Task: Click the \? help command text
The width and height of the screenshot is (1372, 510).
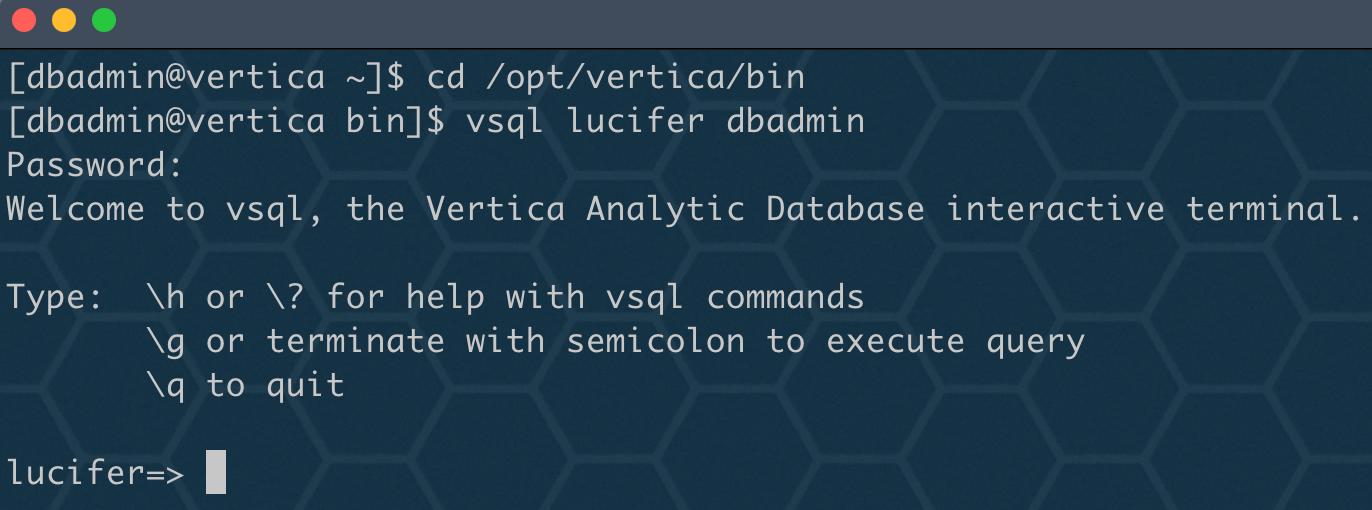Action: tap(286, 297)
